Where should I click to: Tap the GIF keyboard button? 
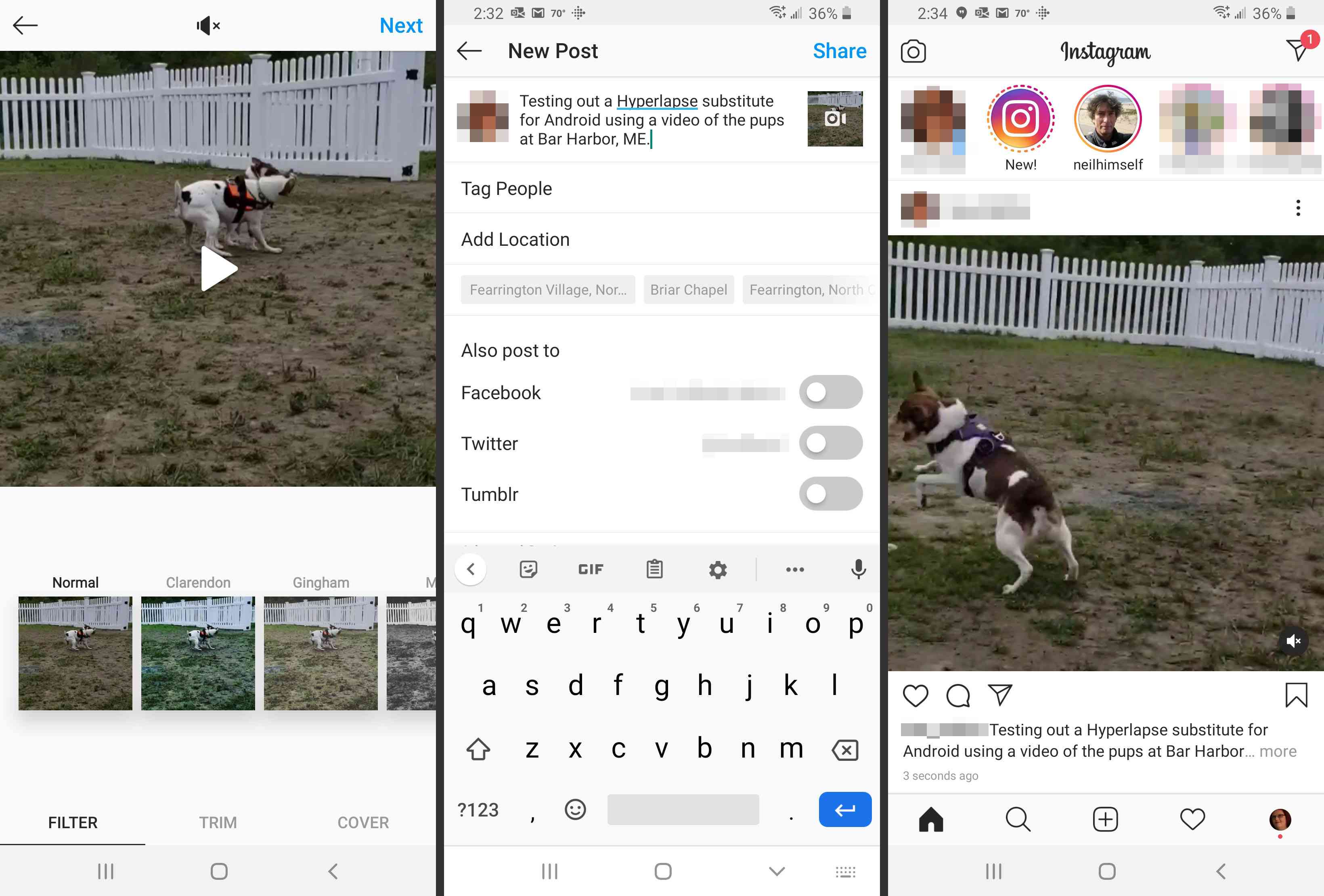[590, 569]
